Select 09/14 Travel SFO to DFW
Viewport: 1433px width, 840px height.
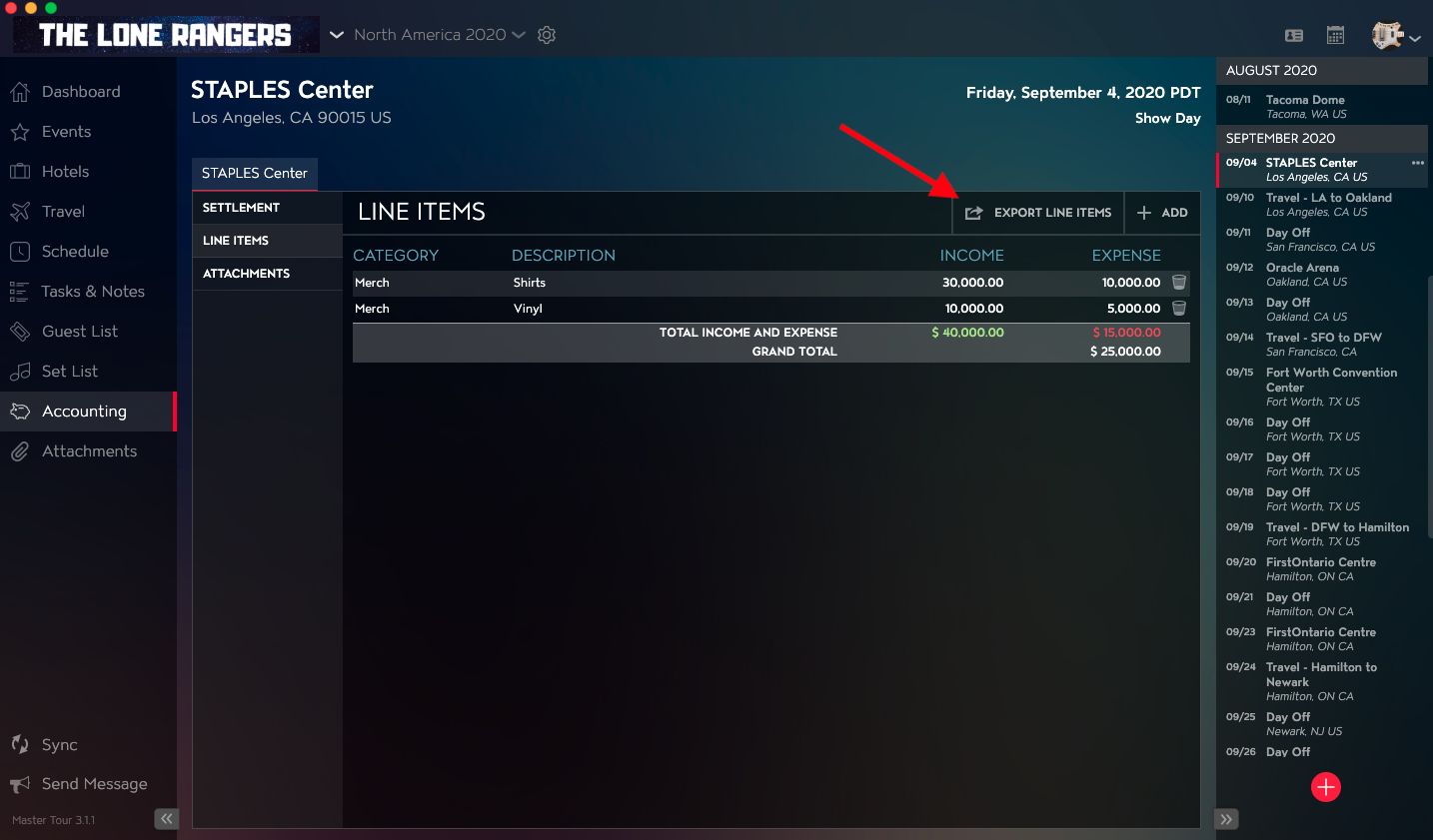[1322, 345]
